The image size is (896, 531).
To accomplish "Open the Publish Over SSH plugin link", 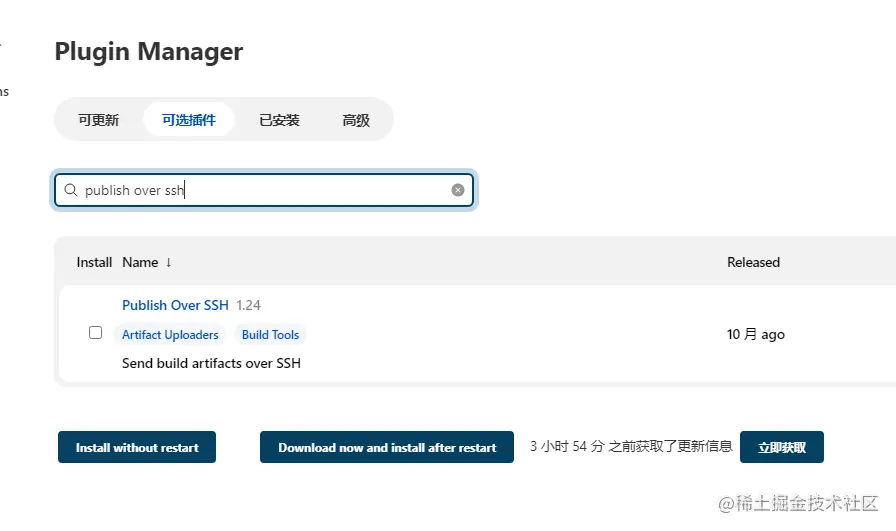I will pos(175,305).
